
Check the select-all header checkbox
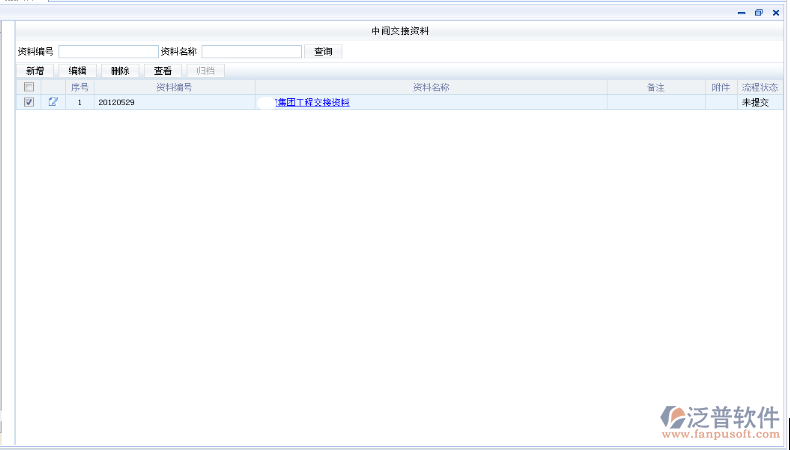[x=29, y=87]
